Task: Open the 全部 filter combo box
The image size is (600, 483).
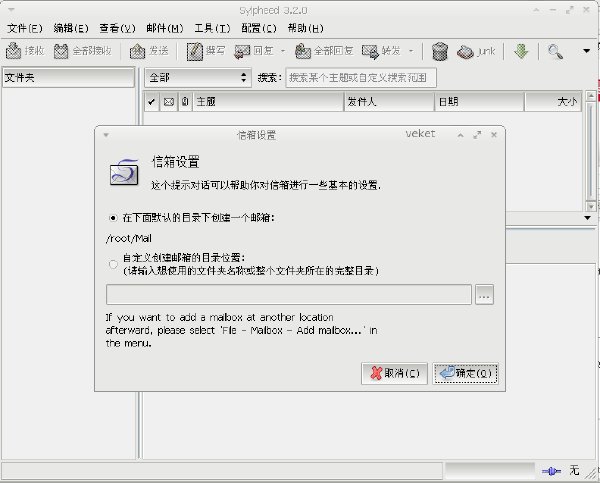Action: point(198,78)
